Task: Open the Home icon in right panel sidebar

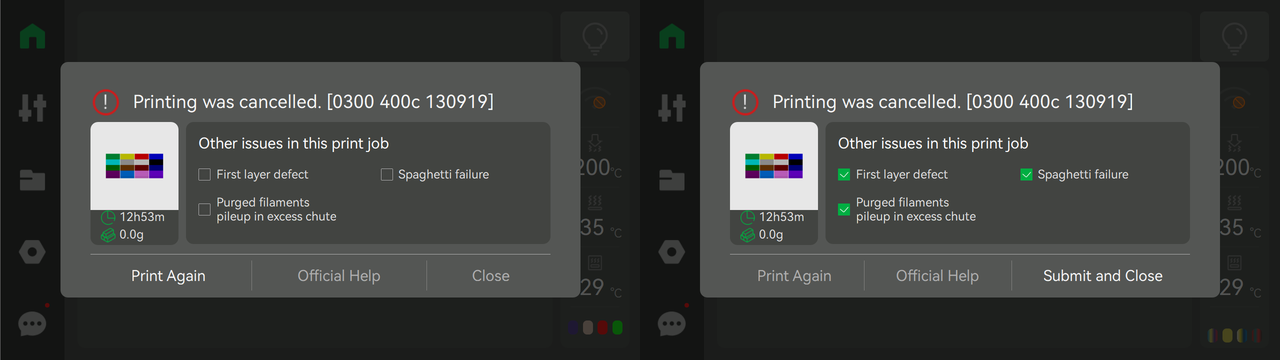Action: (672, 36)
